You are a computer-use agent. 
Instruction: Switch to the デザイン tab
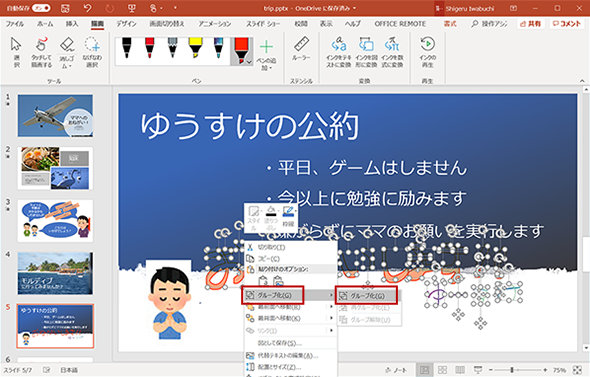(126, 24)
